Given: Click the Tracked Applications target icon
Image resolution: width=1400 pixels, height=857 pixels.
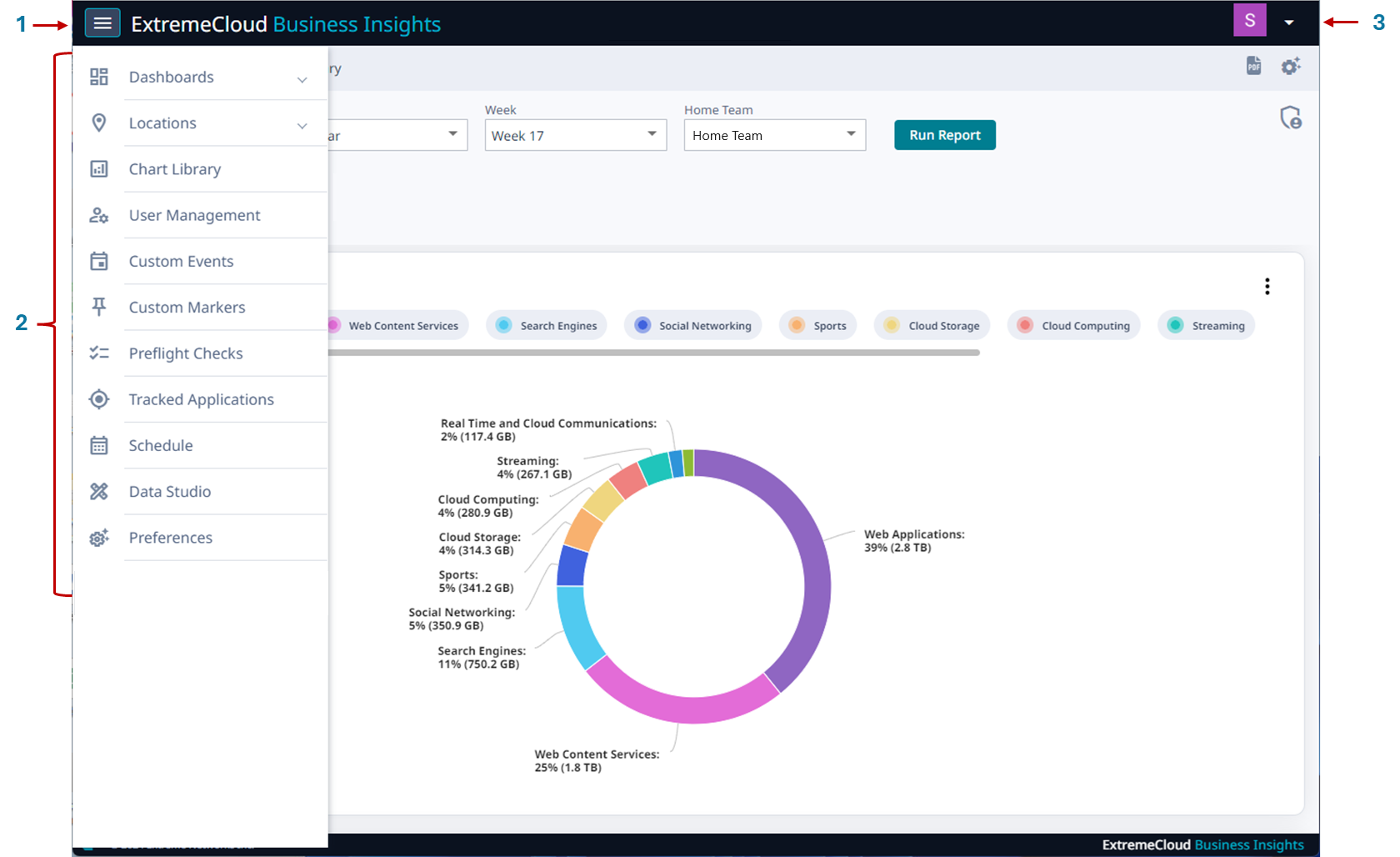Looking at the screenshot, I should coord(99,399).
